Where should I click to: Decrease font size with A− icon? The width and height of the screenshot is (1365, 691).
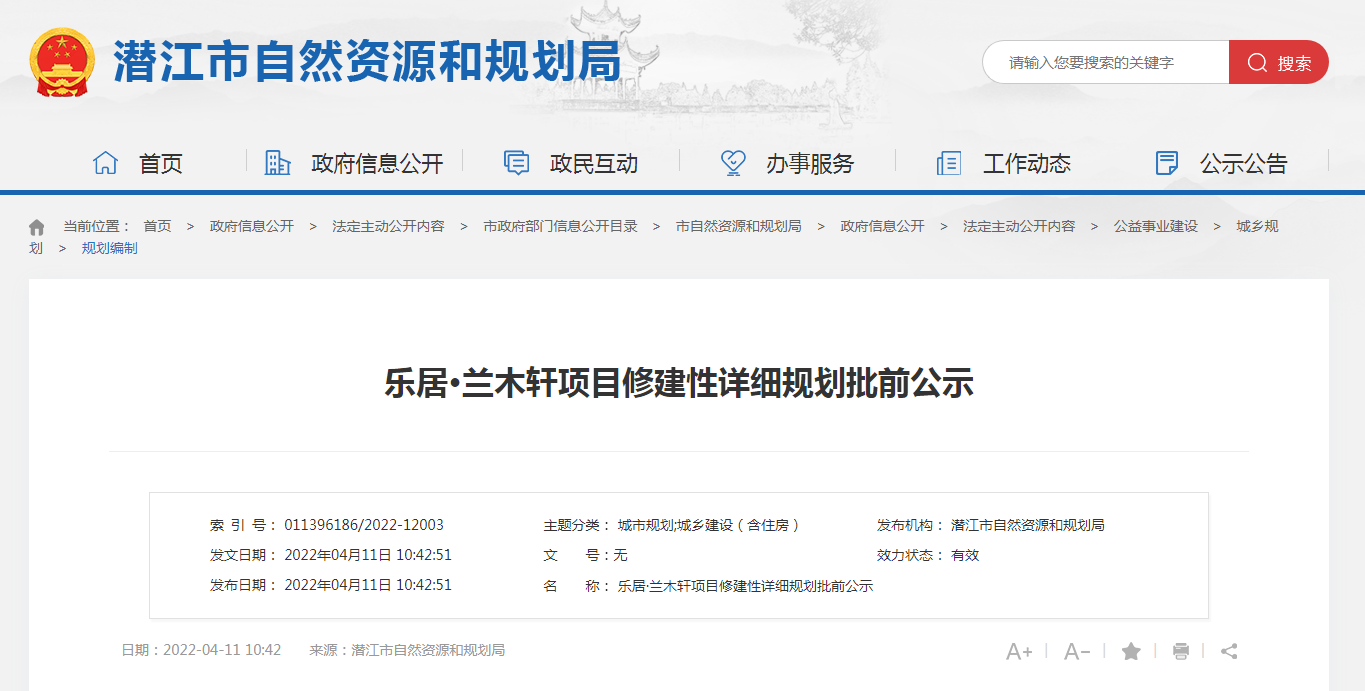coord(1076,652)
